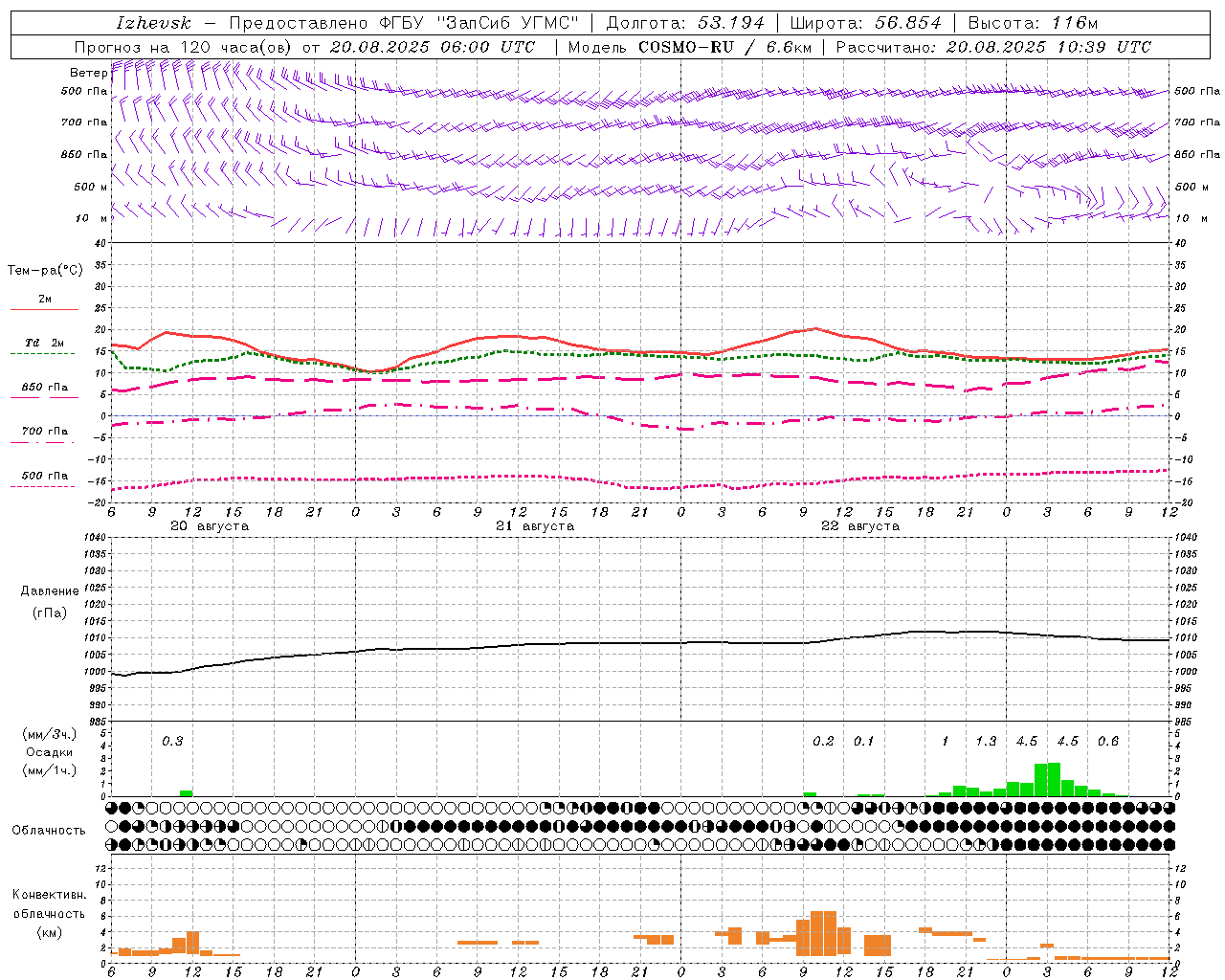Click the "21 августа" date label
This screenshot has height=980, width=1225.
(x=535, y=526)
